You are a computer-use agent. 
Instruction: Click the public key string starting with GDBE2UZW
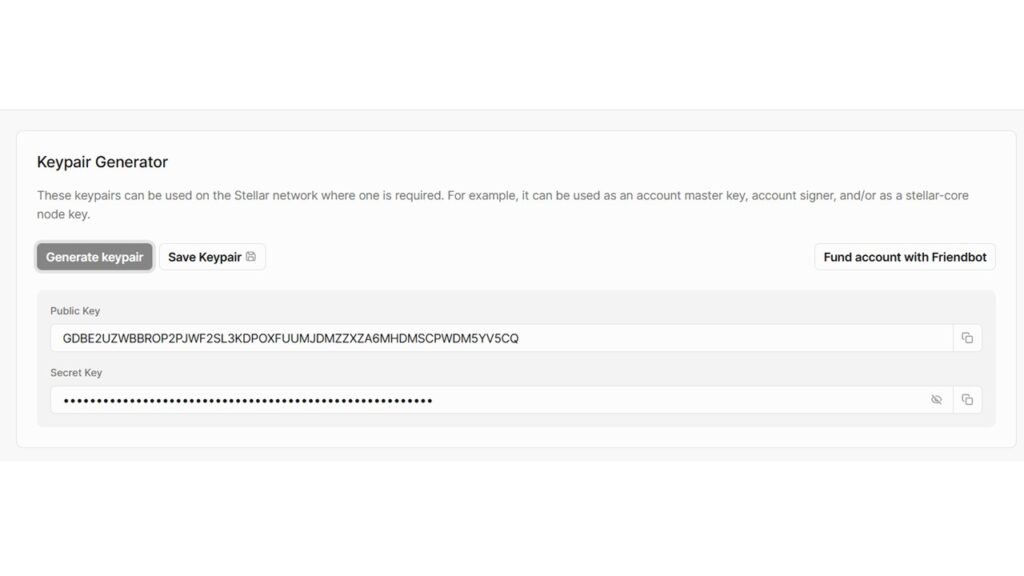291,338
